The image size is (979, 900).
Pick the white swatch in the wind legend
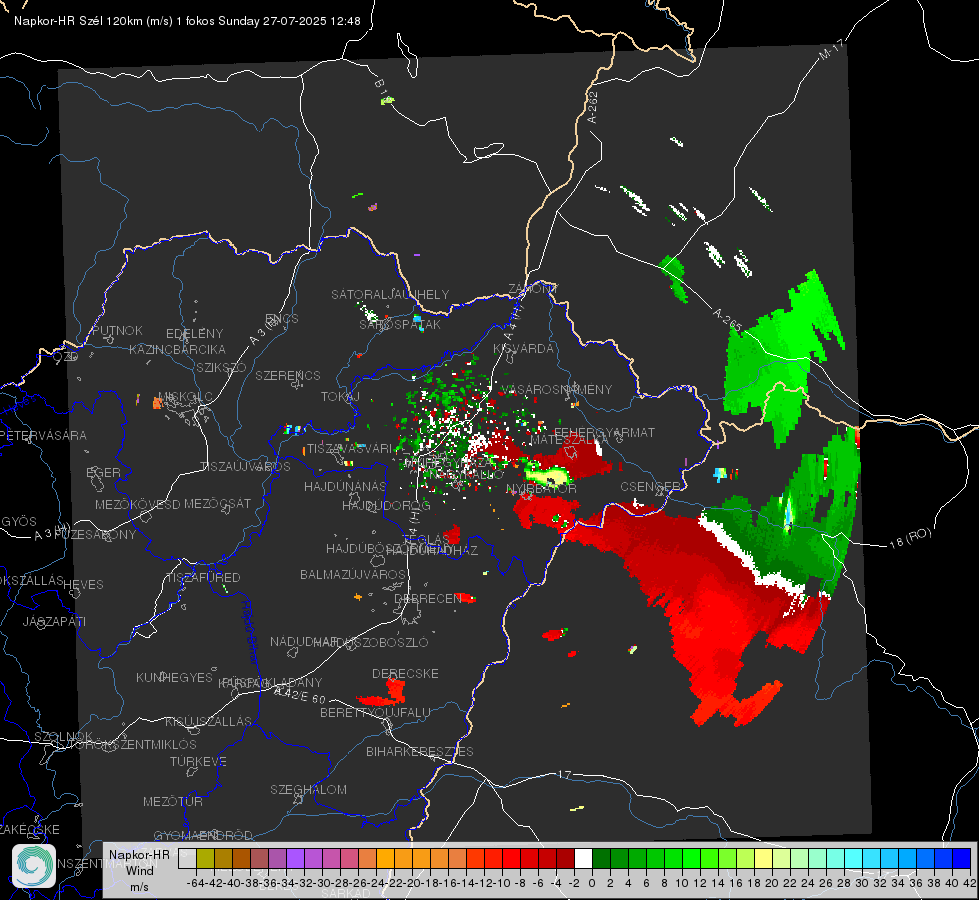click(x=583, y=859)
